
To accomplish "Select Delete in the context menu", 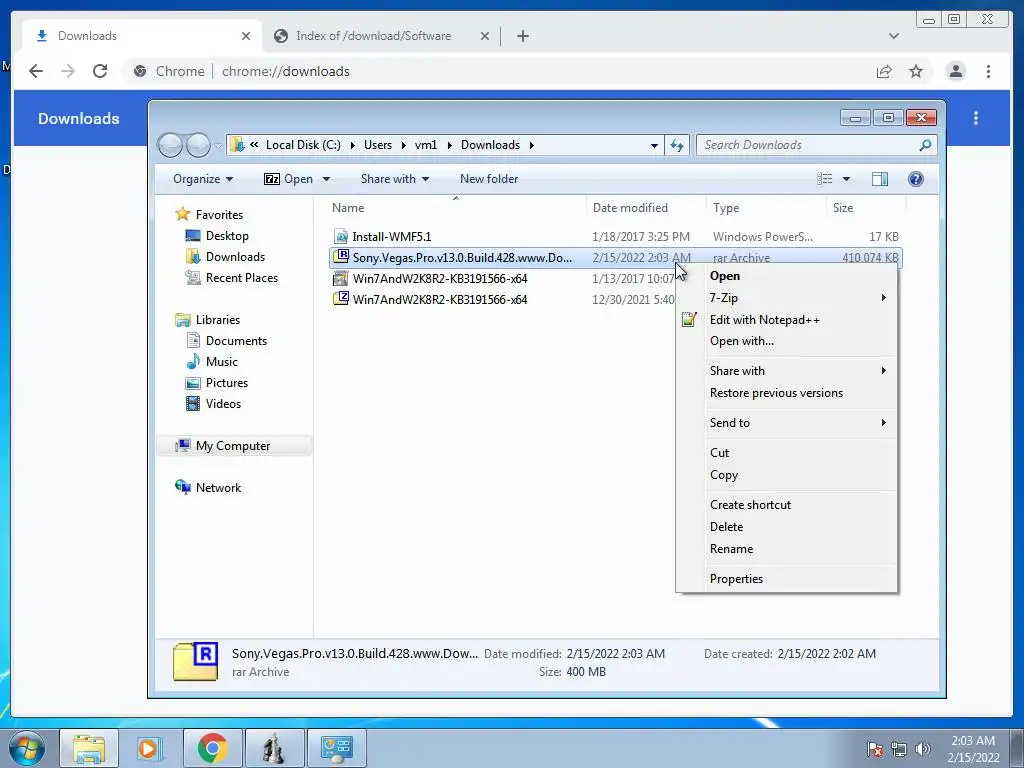I will click(x=787, y=527).
